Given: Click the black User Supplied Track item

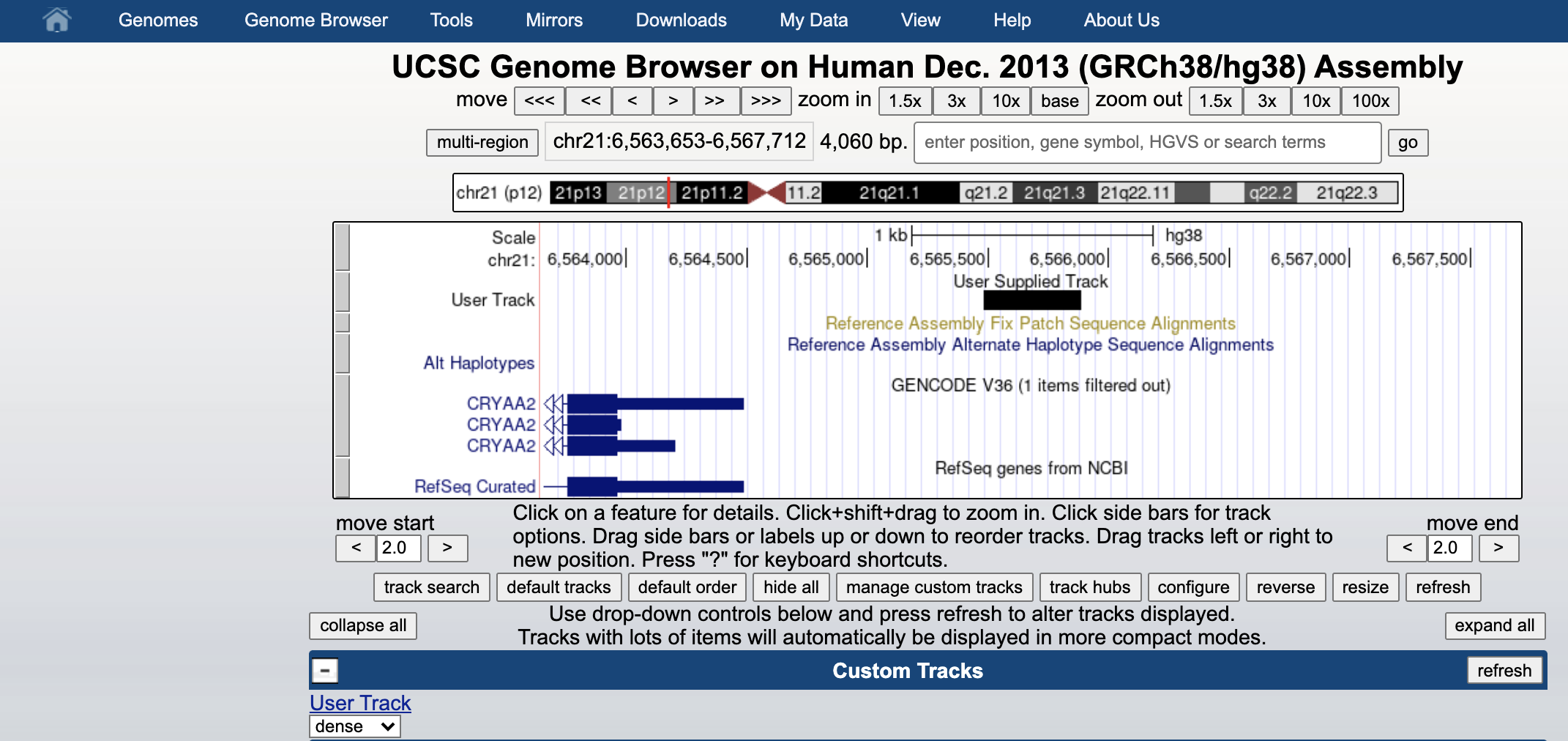Looking at the screenshot, I should (1032, 300).
